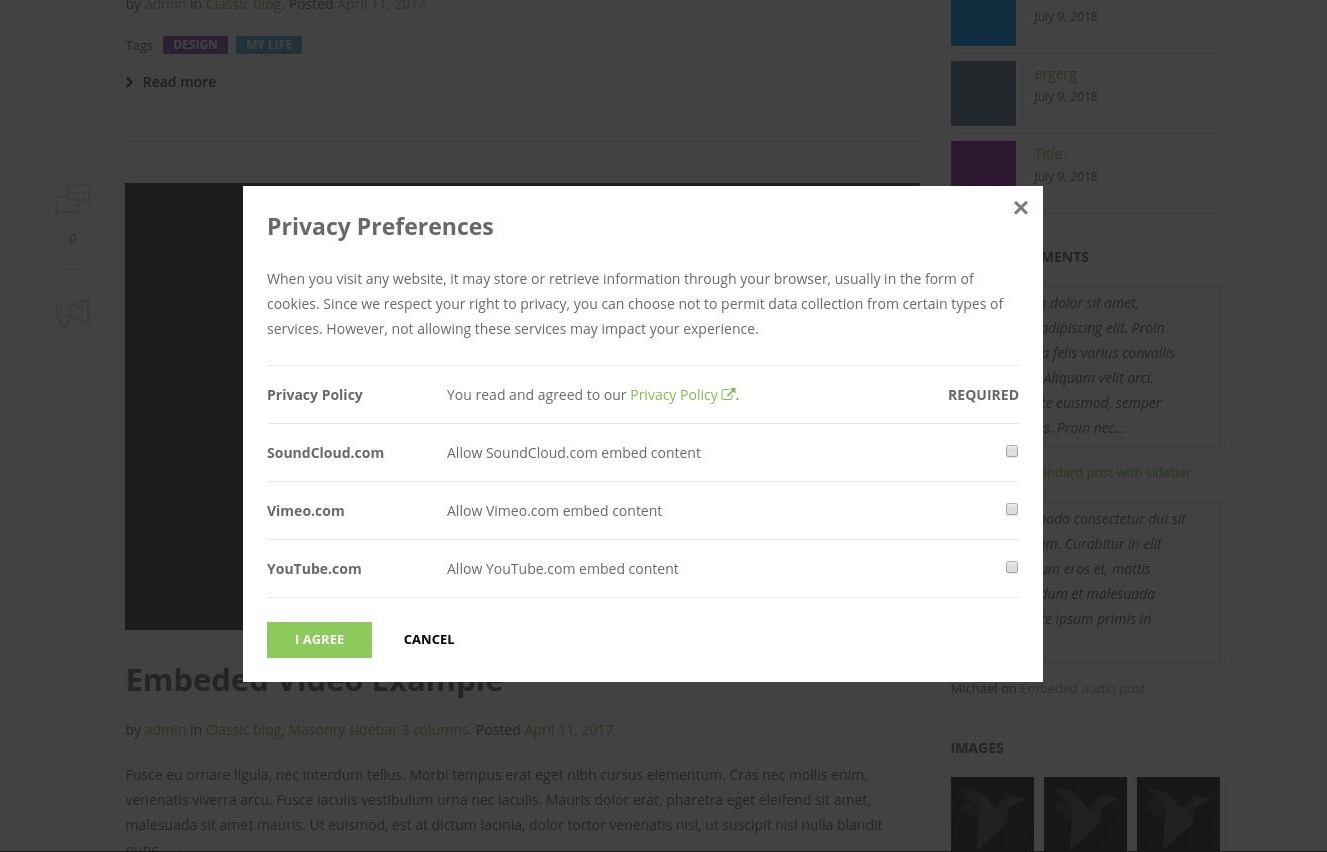Open the ergerg post thumbnail
Screen dimensions: 1327x852
pyautogui.click(x=983, y=94)
